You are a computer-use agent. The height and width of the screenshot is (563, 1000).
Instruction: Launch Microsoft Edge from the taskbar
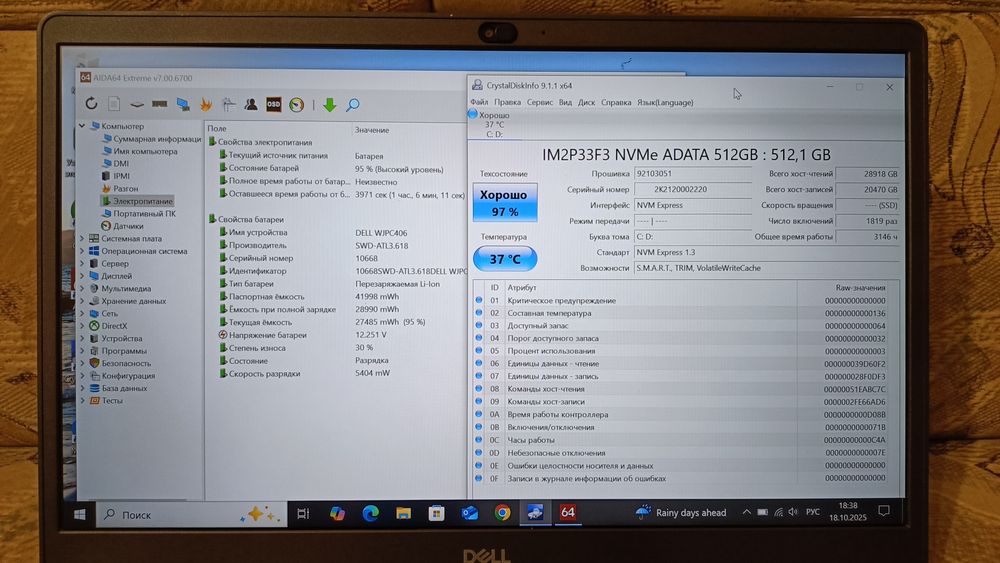coord(371,513)
